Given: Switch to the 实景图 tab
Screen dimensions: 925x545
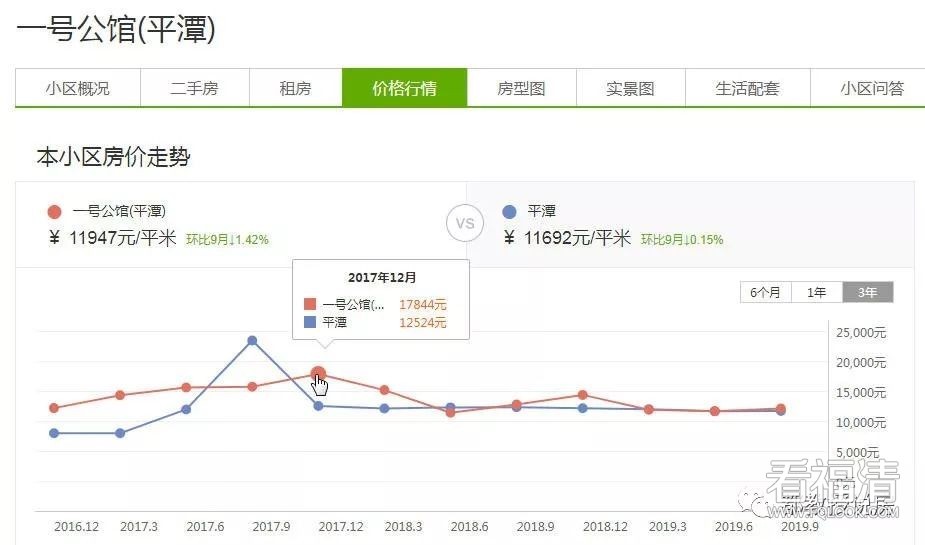Looking at the screenshot, I should tap(631, 88).
